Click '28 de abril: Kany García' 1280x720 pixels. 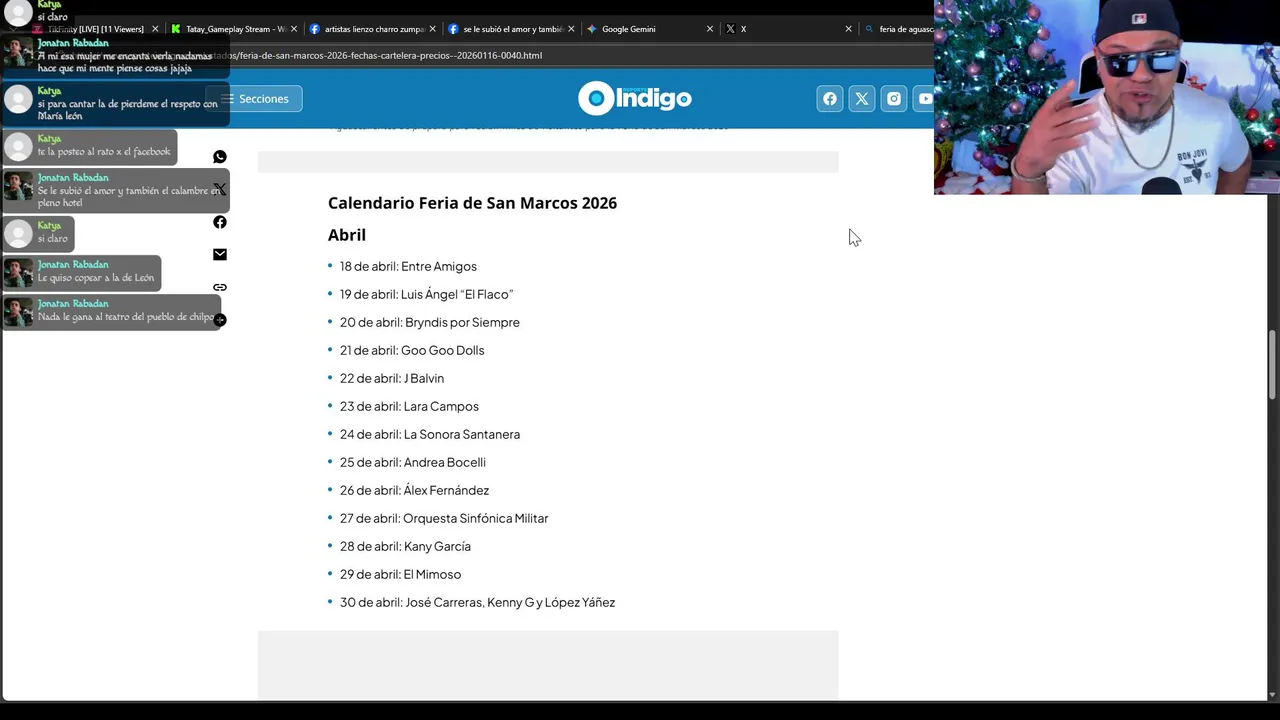[x=405, y=546]
